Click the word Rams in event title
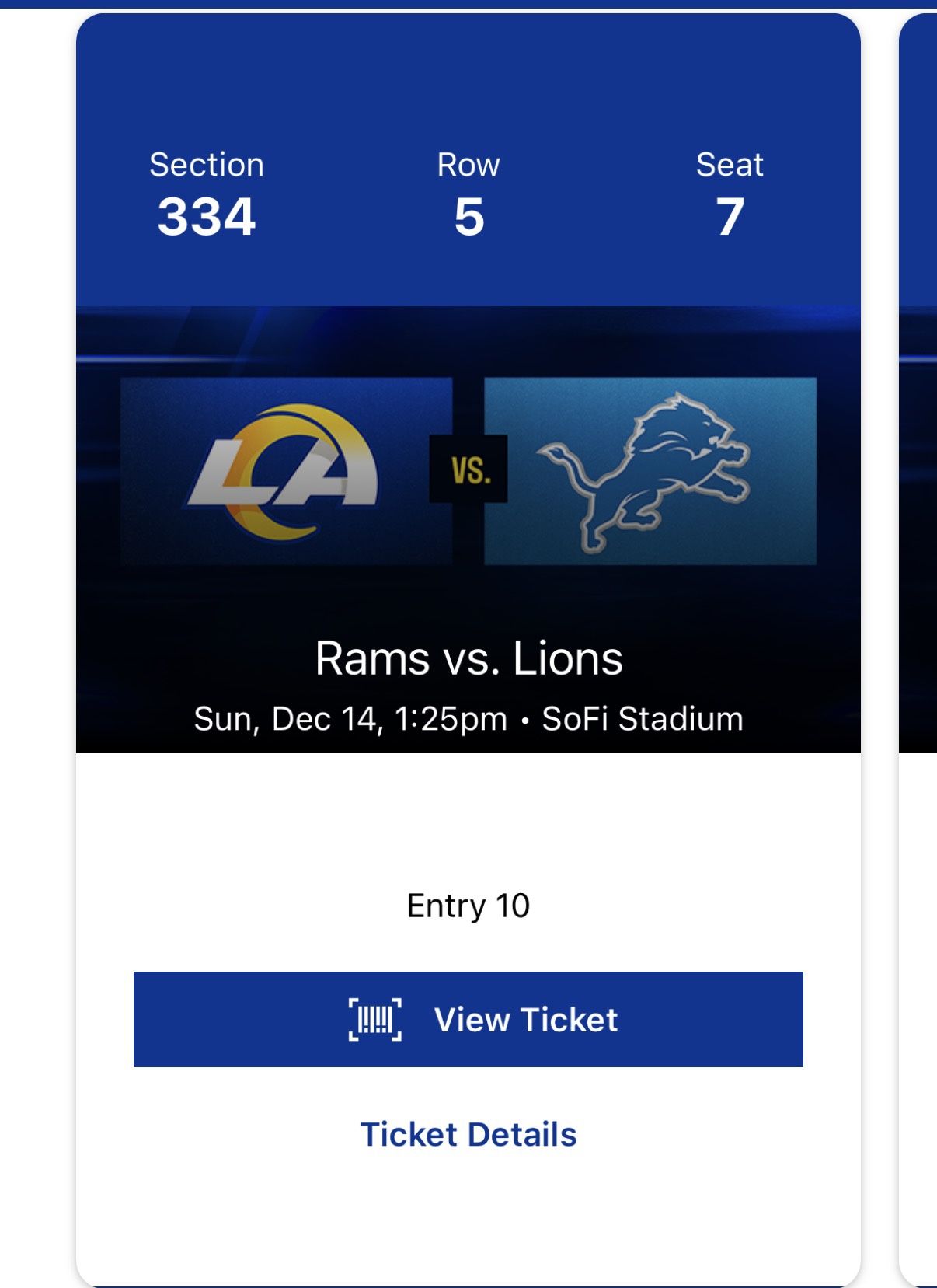Screen dimensions: 937x1288 372,658
